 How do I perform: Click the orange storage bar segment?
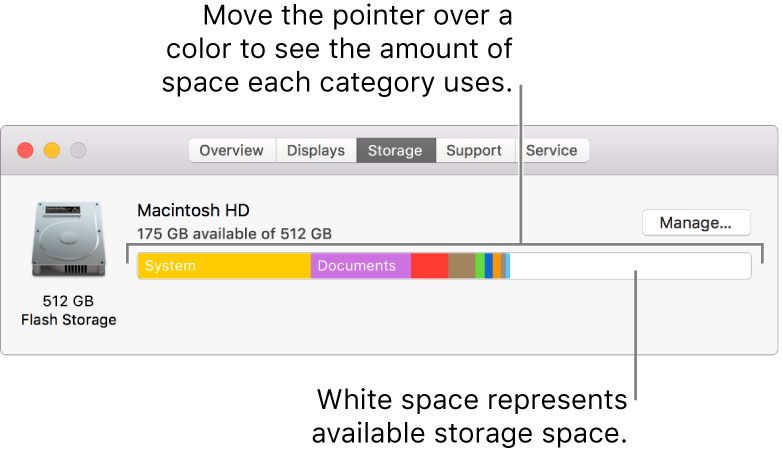[x=497, y=266]
